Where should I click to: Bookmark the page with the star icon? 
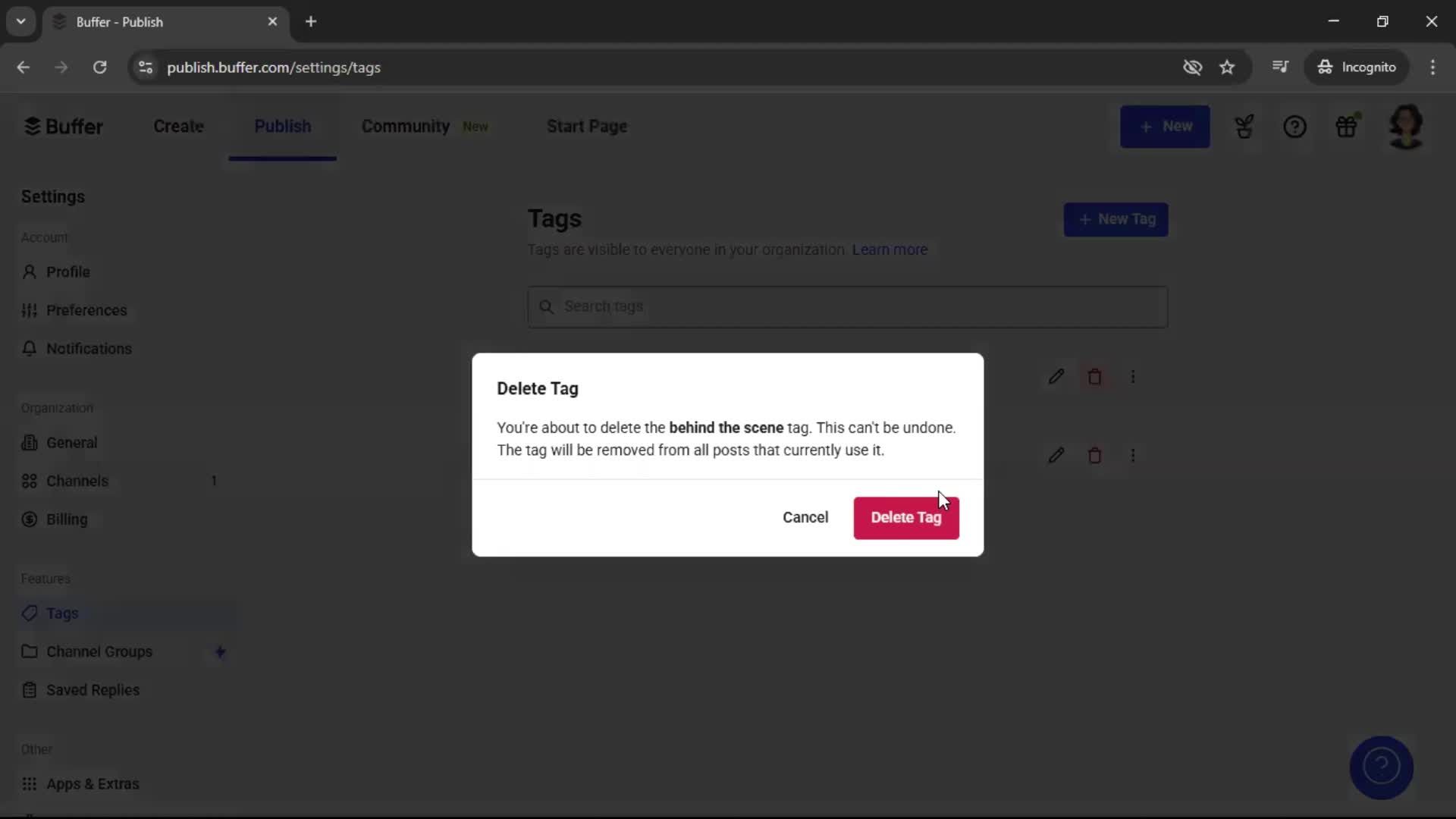(1227, 67)
